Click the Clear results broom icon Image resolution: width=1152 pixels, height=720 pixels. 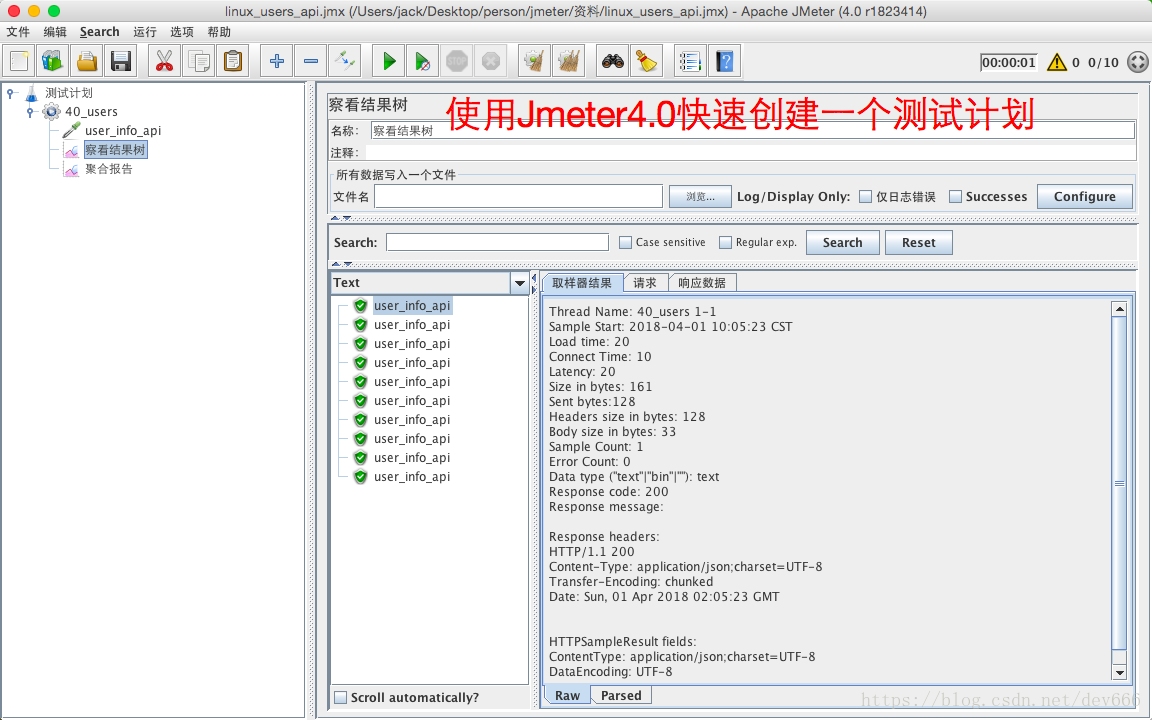pos(534,61)
